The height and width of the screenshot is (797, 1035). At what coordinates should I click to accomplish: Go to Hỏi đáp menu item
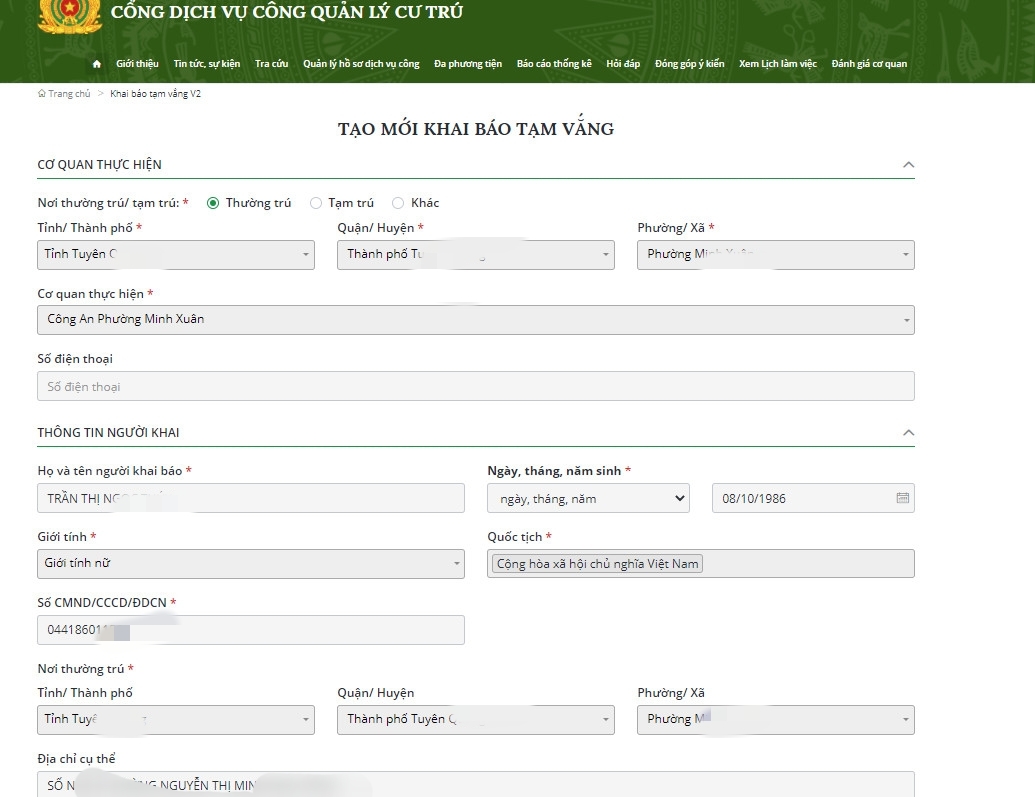(623, 64)
